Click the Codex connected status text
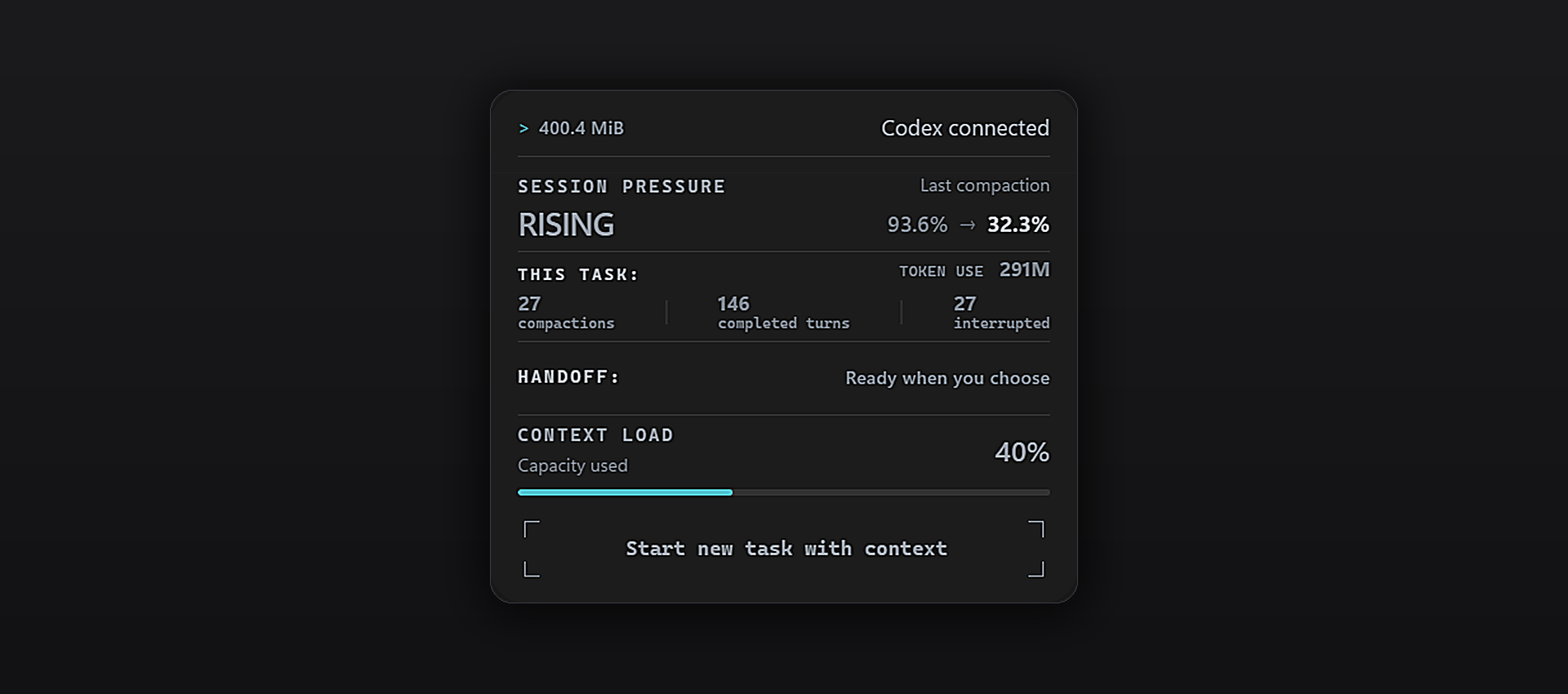This screenshot has height=694, width=1568. click(965, 128)
